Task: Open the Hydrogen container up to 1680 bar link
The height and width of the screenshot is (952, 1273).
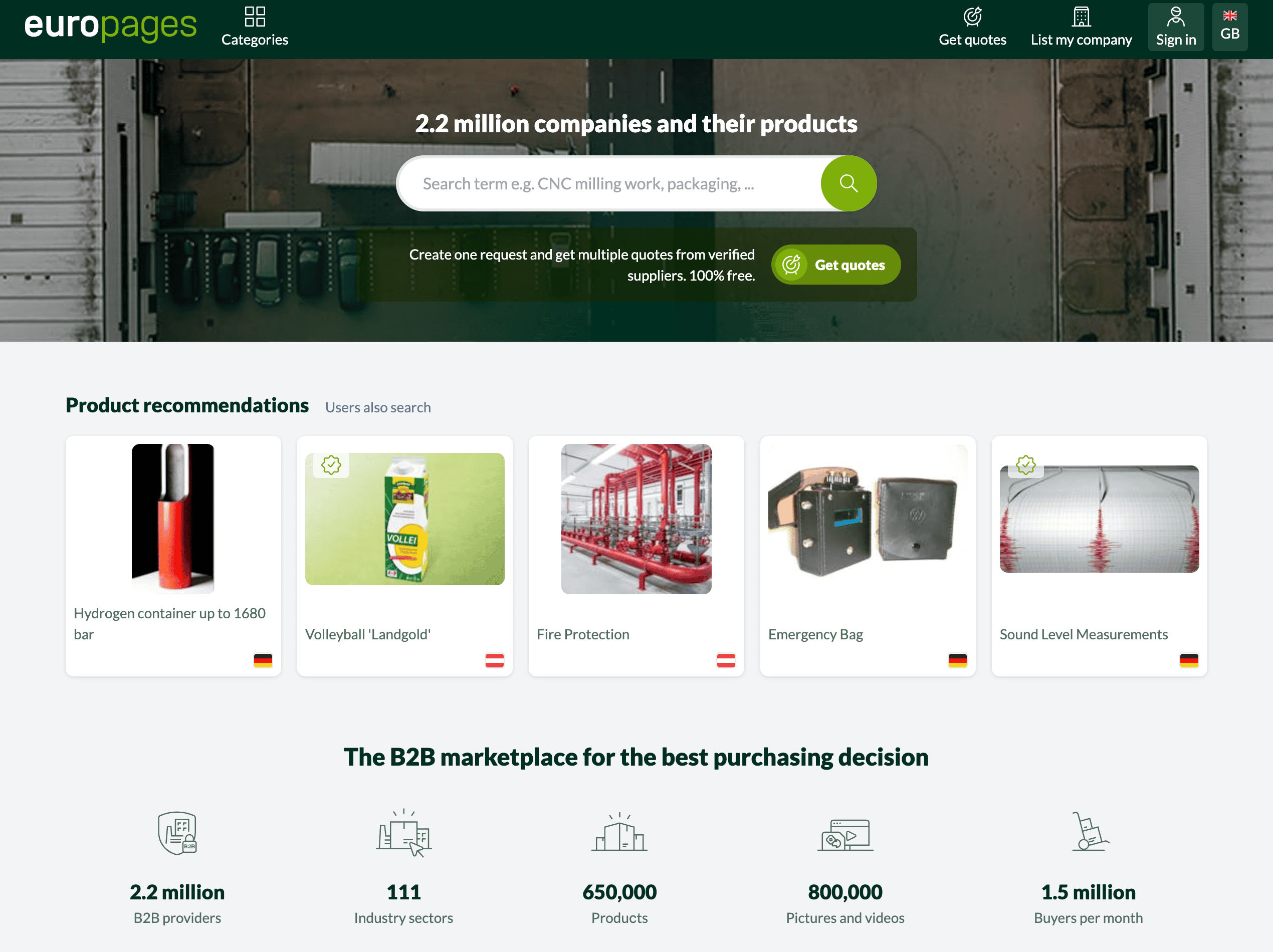Action: coord(169,623)
